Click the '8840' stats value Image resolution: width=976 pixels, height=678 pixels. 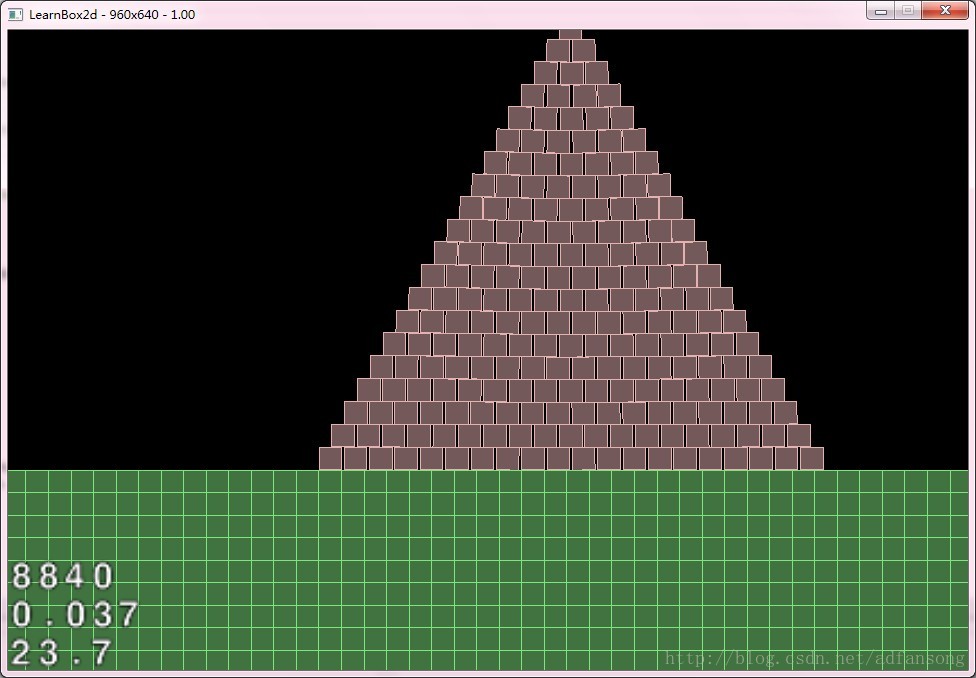(63, 577)
